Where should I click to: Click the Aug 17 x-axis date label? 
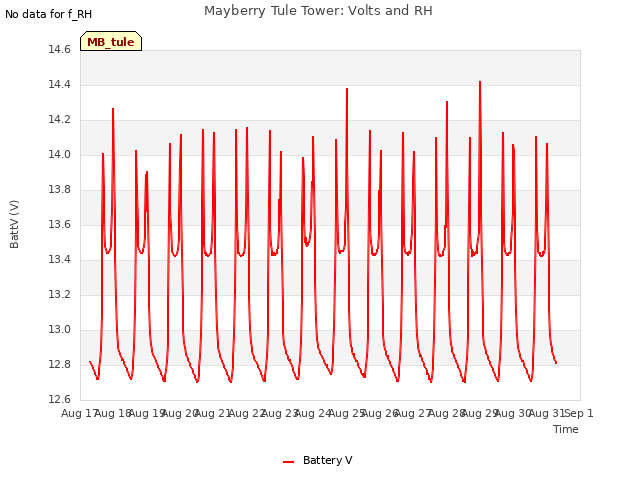click(78, 413)
